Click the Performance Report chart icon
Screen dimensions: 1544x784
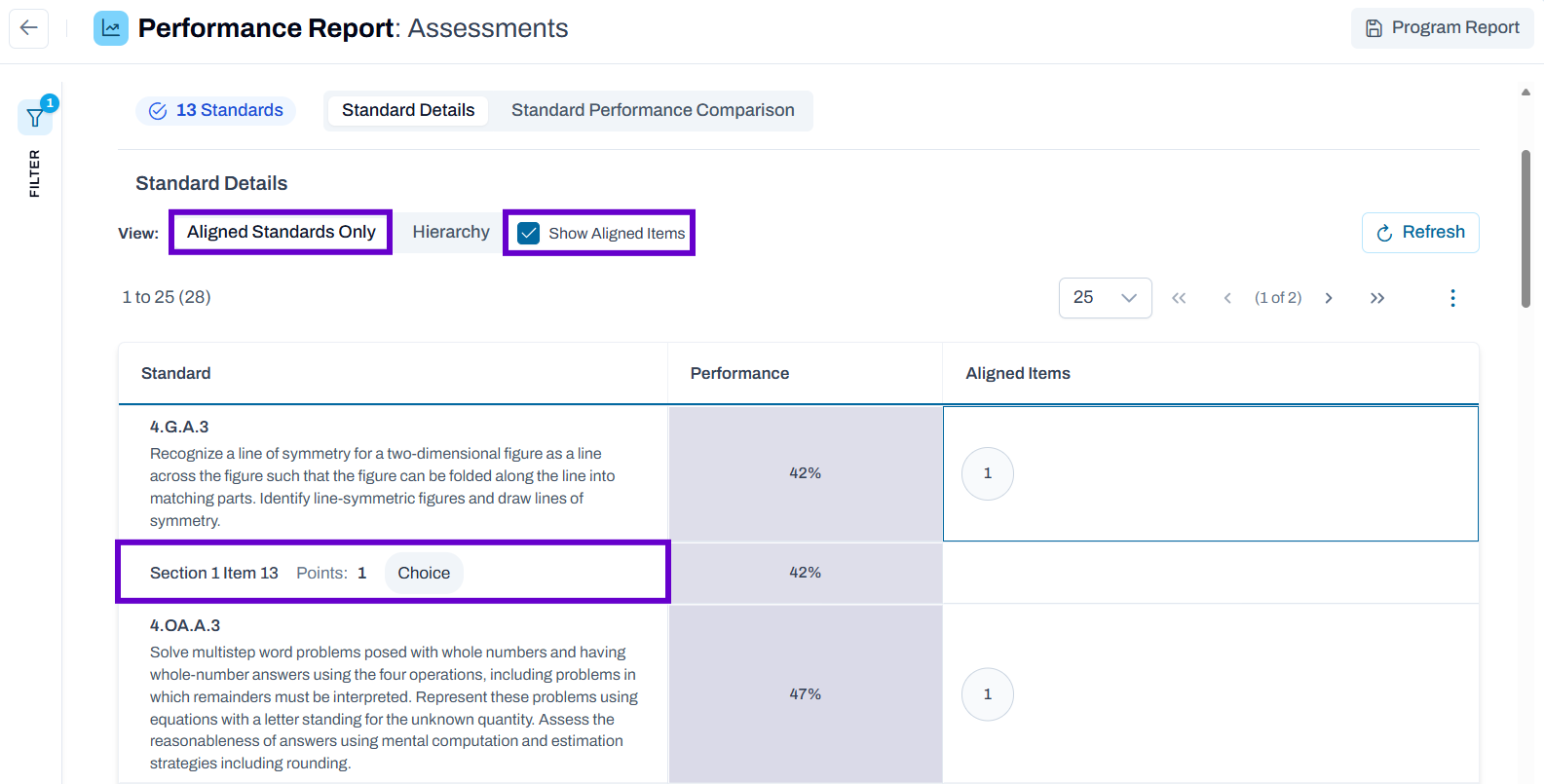click(111, 28)
